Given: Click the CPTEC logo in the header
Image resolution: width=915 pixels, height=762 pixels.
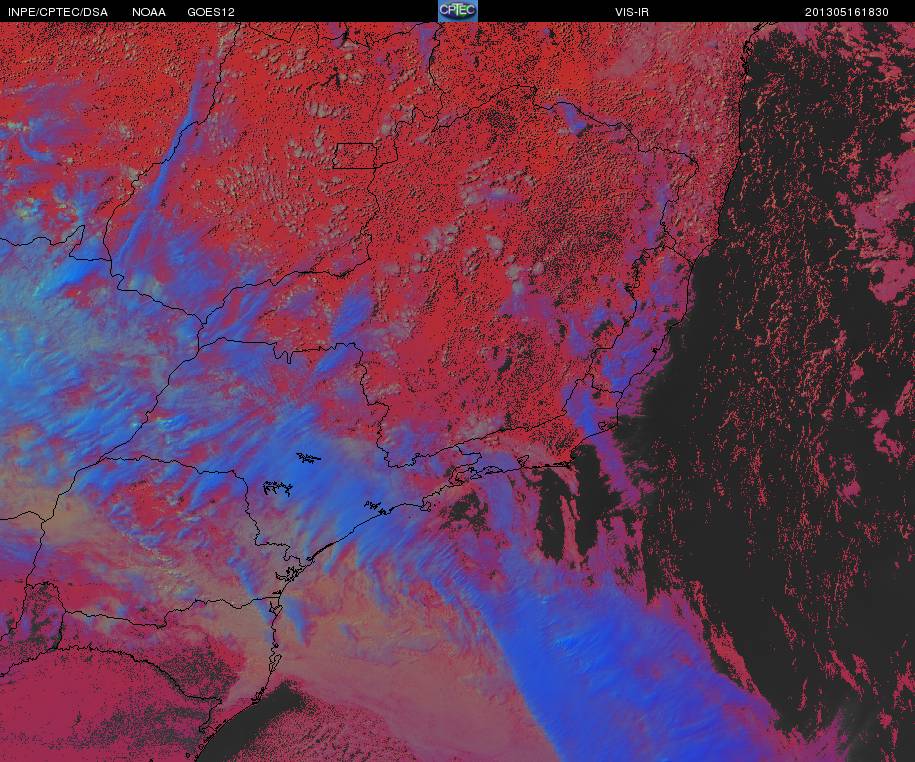Looking at the screenshot, I should tap(458, 11).
